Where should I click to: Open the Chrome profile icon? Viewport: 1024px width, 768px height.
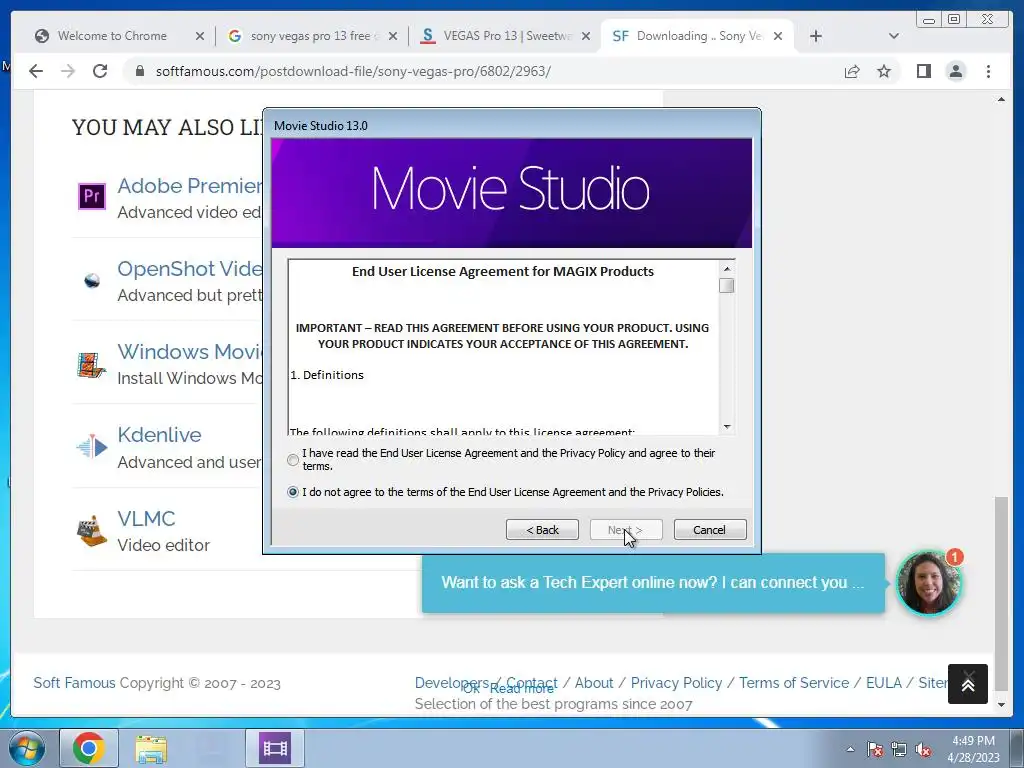coord(955,71)
